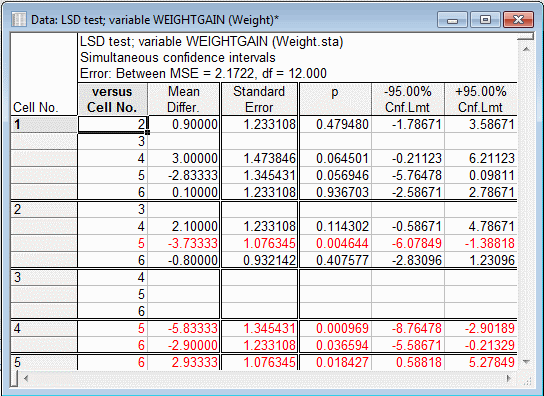The width and height of the screenshot is (544, 396).
Task: Select row header for Cell No. 1
Action: click(x=44, y=124)
